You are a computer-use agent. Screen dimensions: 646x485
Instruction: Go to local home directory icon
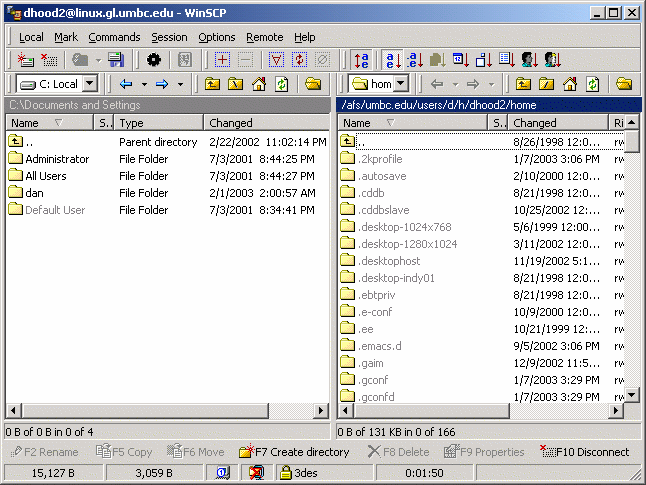click(259, 84)
